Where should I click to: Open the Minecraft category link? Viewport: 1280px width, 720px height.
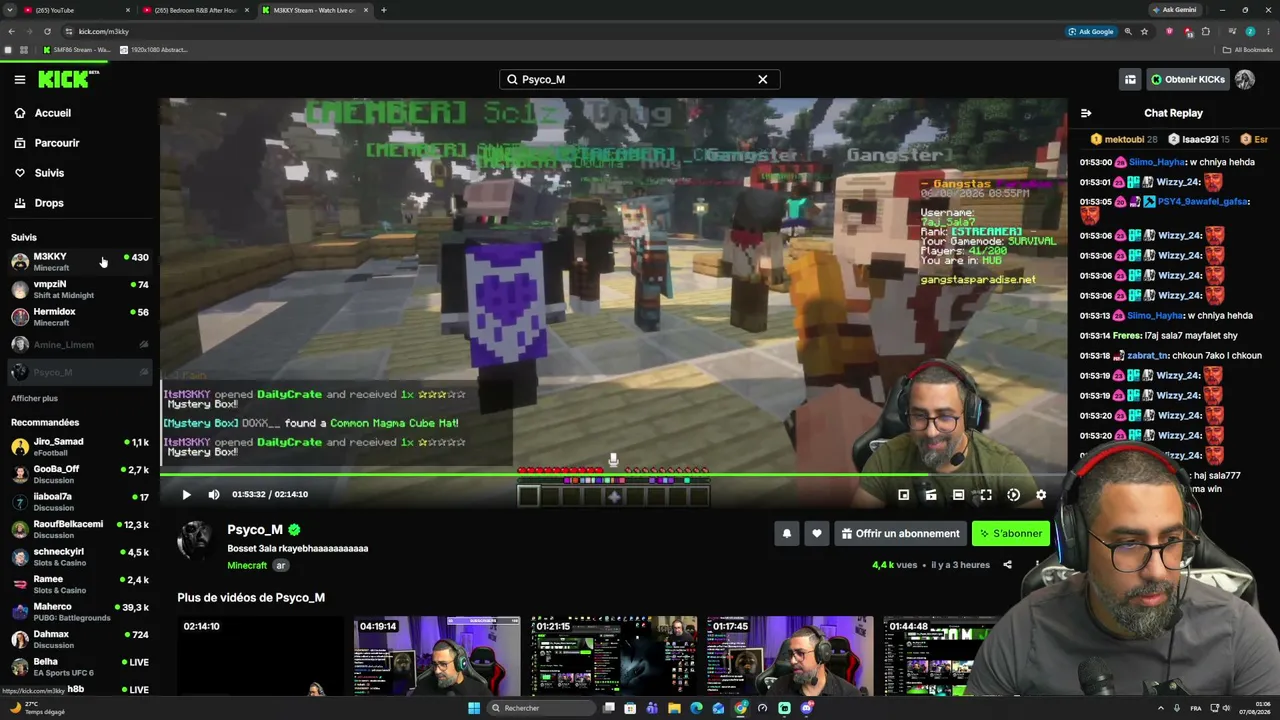tap(247, 565)
